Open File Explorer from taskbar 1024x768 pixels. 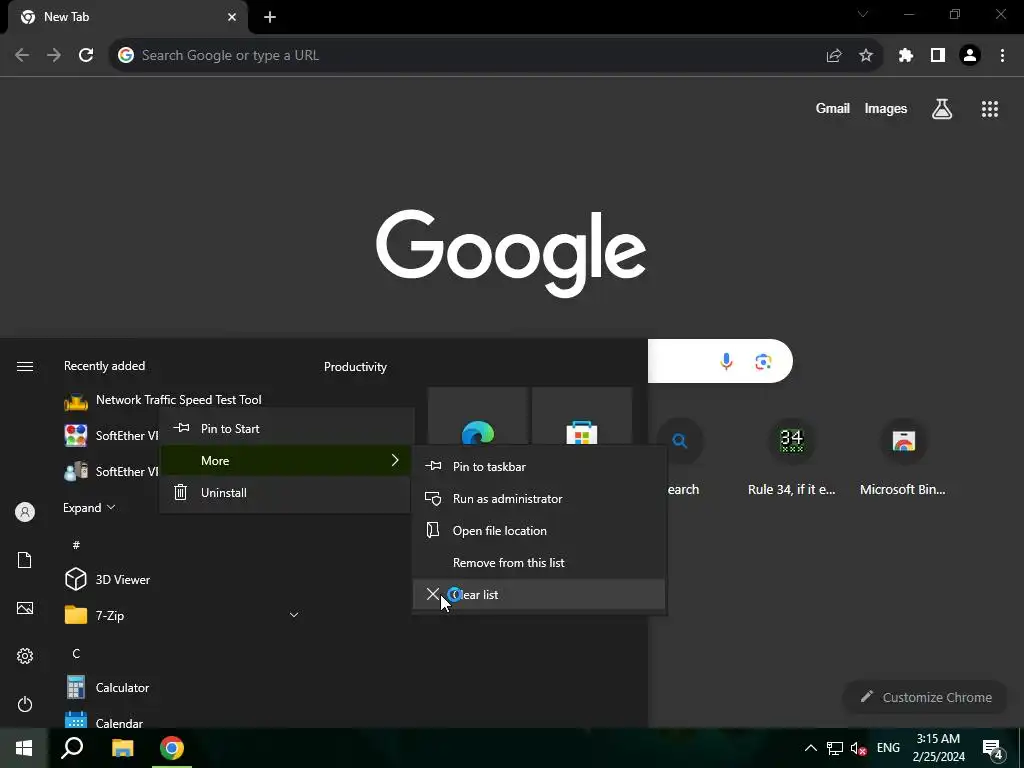122,748
